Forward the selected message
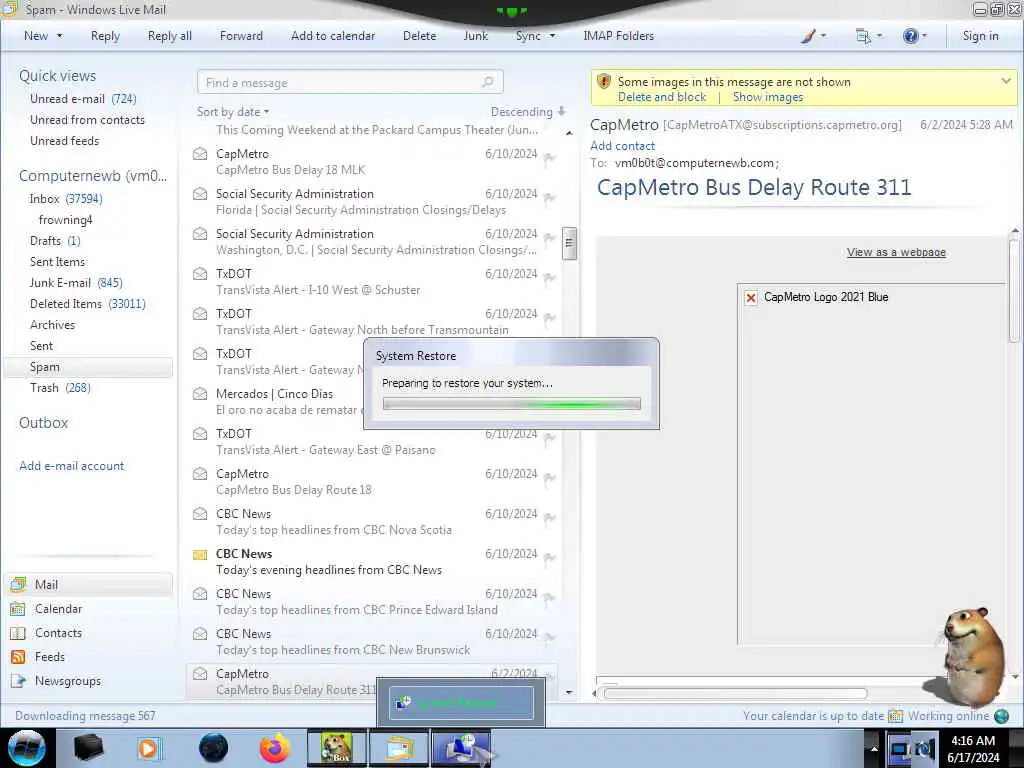The image size is (1024, 768). click(241, 36)
